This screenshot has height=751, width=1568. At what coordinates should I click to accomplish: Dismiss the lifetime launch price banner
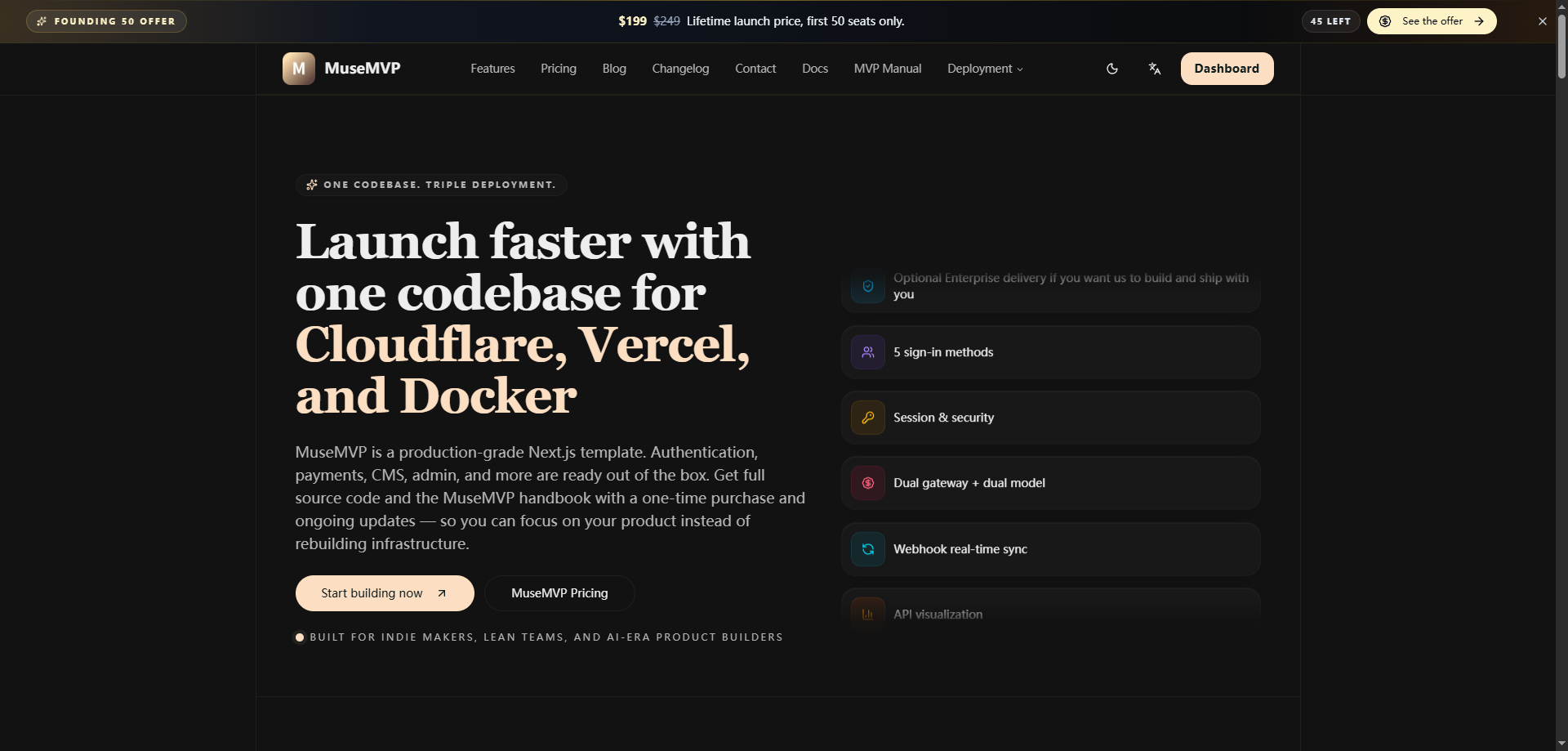[x=1543, y=21]
